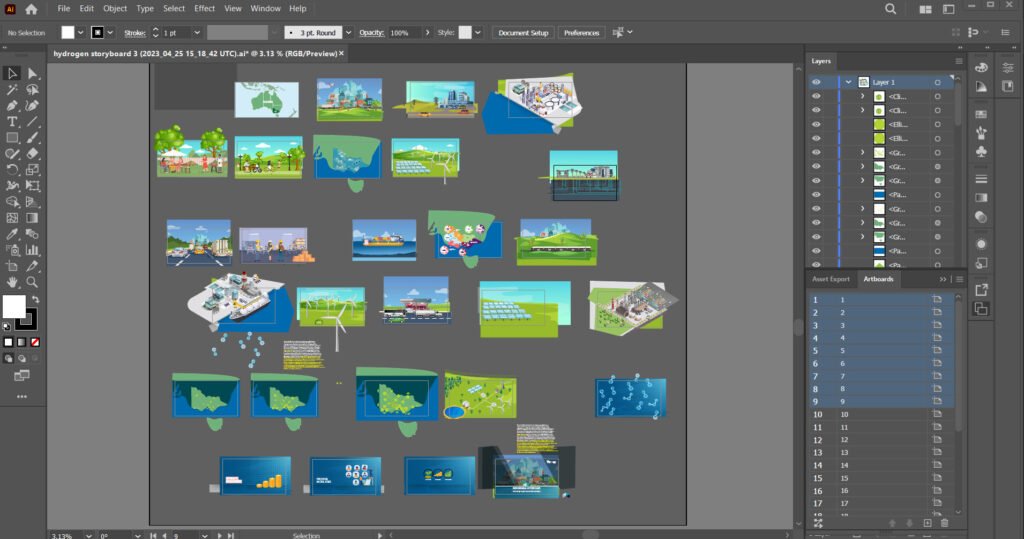
Task: Switch to the Asset Export tab
Action: [831, 279]
